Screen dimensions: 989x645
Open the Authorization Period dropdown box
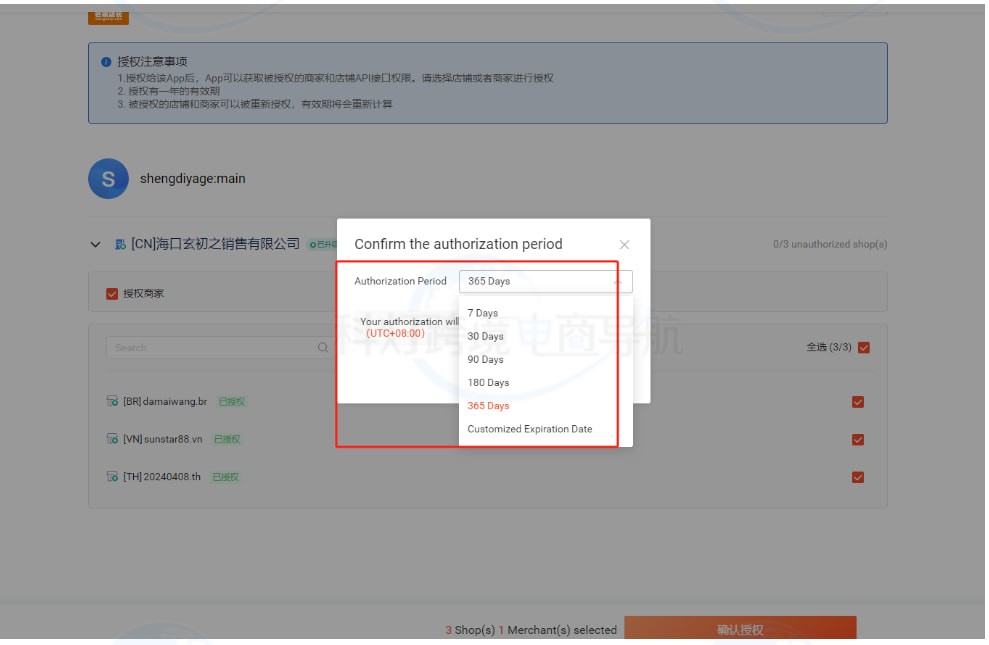[545, 281]
